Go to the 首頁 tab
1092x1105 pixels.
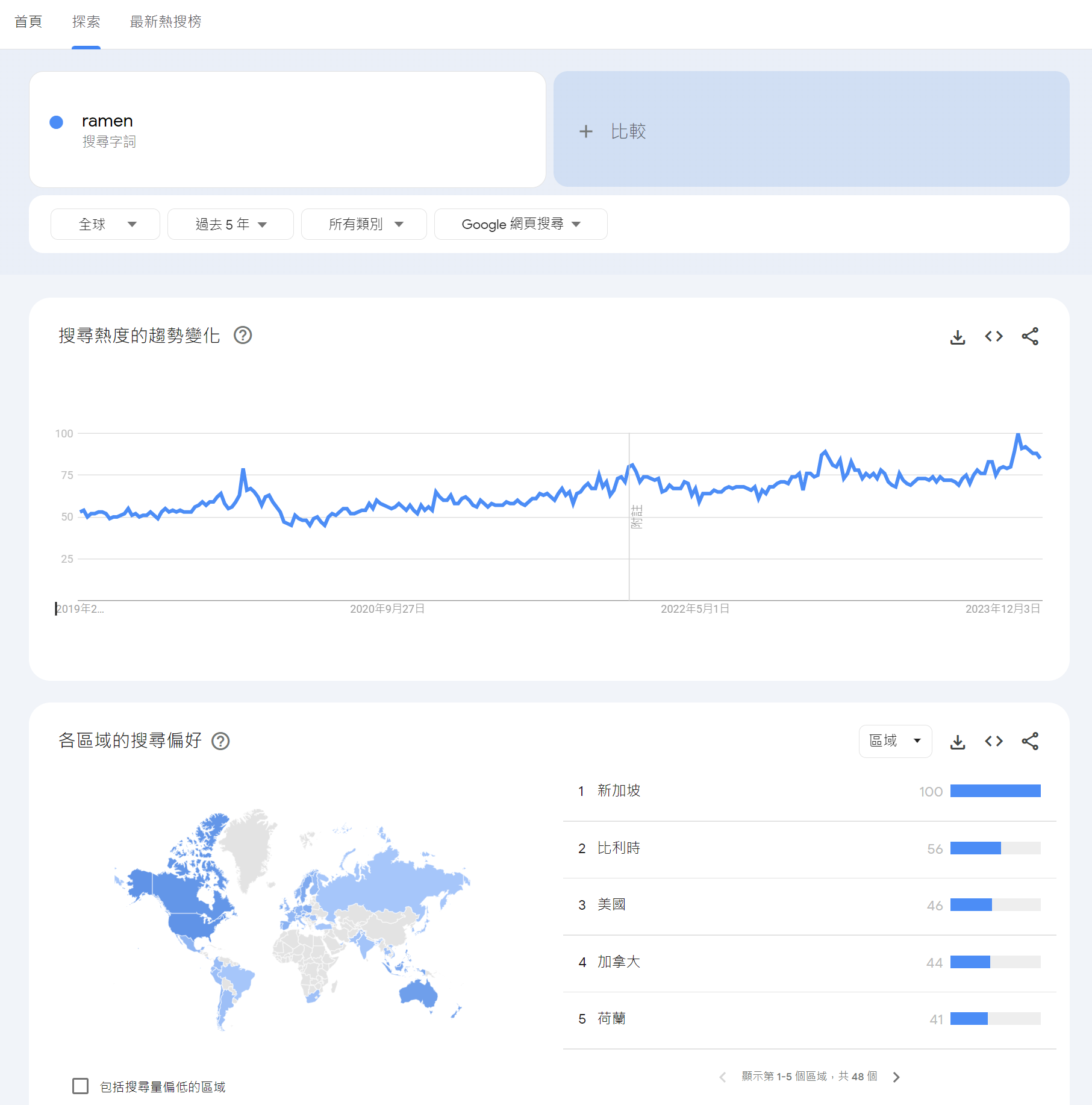[28, 22]
